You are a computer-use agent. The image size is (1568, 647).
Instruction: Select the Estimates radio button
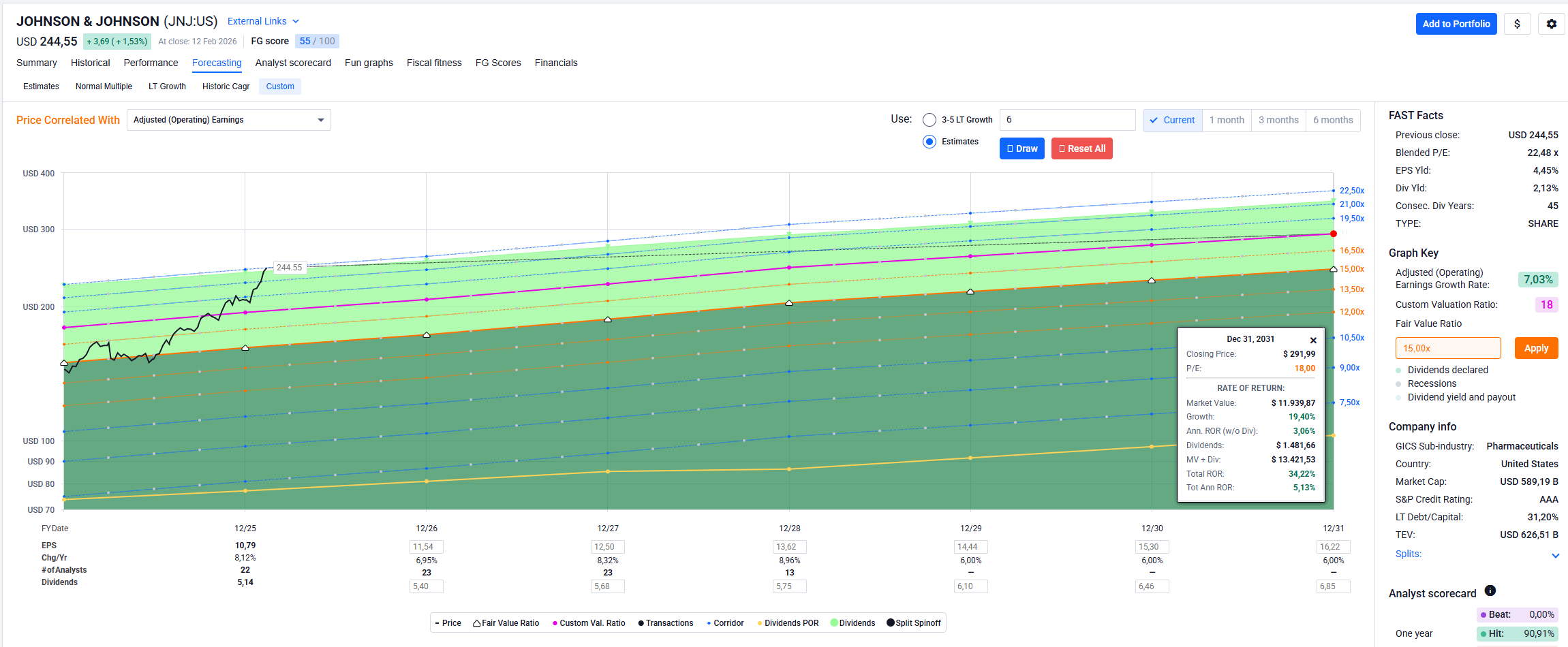[929, 142]
